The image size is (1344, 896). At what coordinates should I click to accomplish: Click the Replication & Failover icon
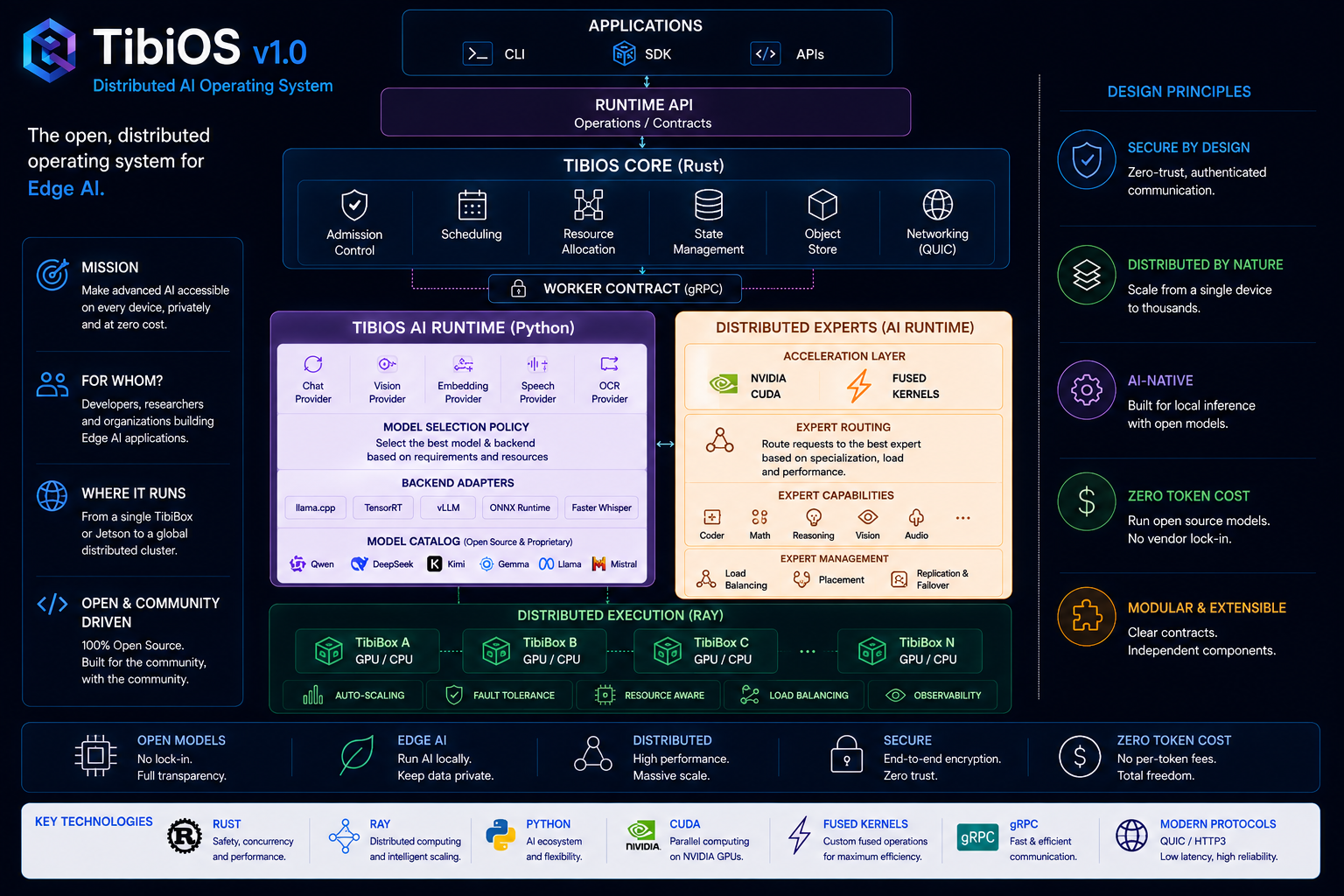tap(899, 579)
